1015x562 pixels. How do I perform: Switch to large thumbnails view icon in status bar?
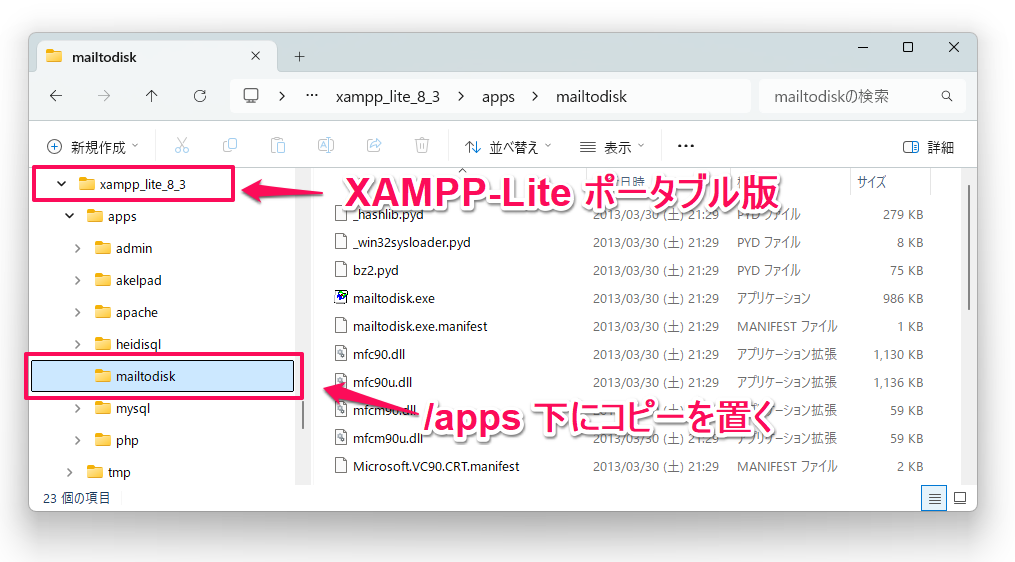(961, 498)
